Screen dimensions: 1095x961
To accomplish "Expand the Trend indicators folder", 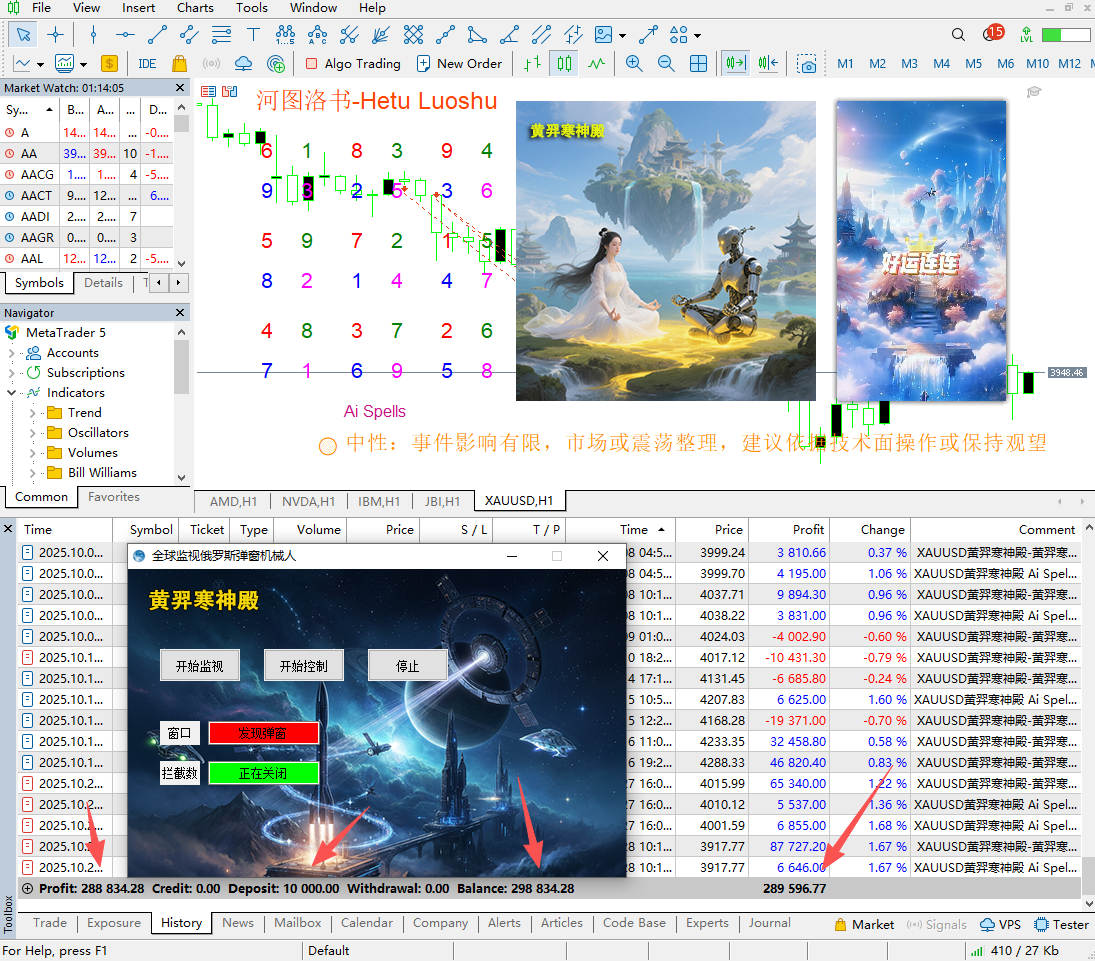I will [x=33, y=413].
